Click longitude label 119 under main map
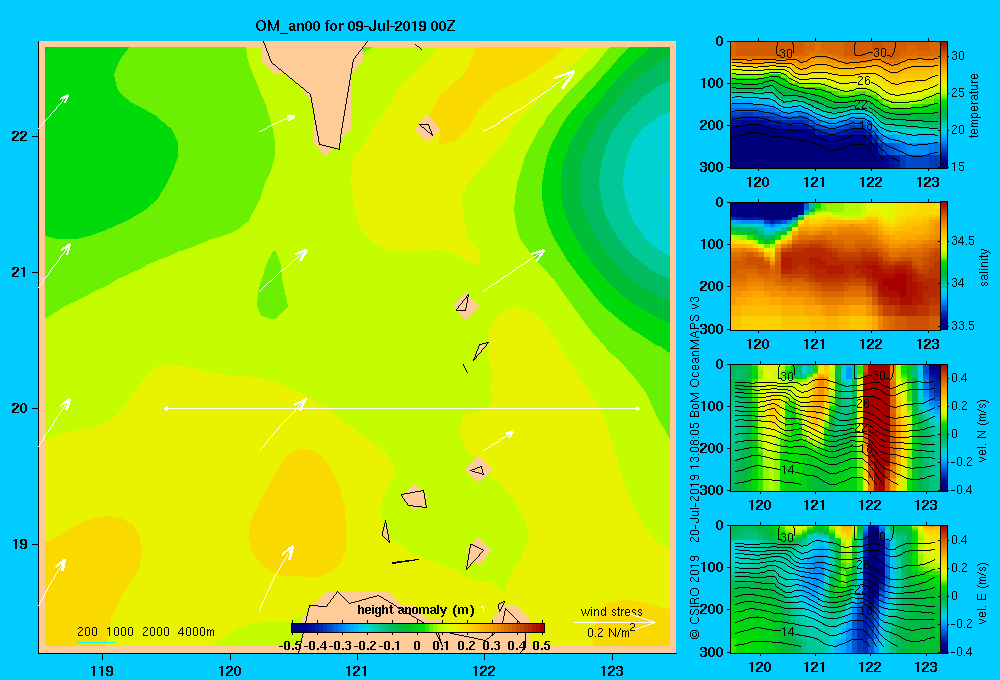Image resolution: width=1000 pixels, height=680 pixels. 102,671
